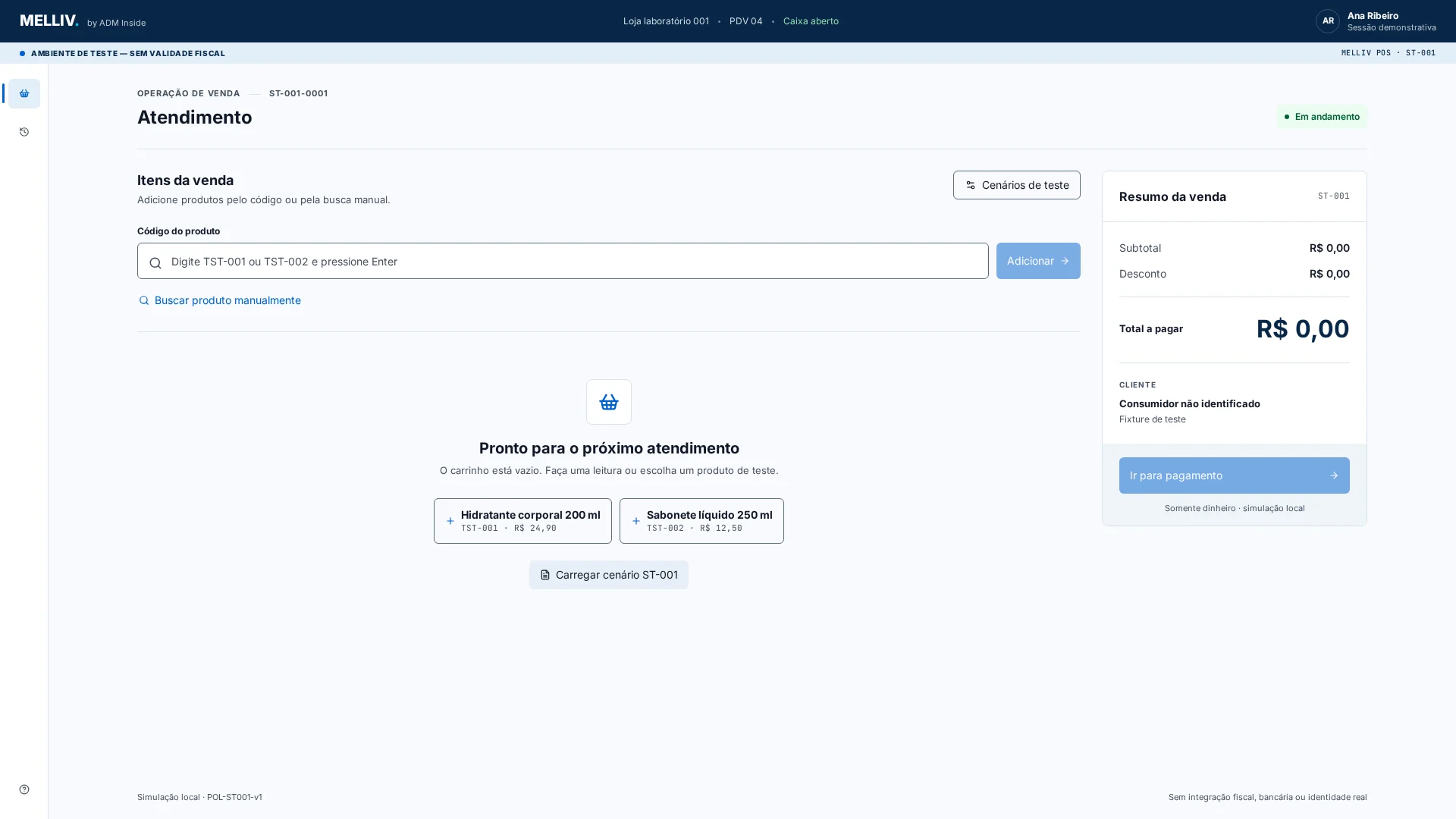Click Loja laboratório 001 in header
Viewport: 1456px width, 819px height.
pos(666,21)
